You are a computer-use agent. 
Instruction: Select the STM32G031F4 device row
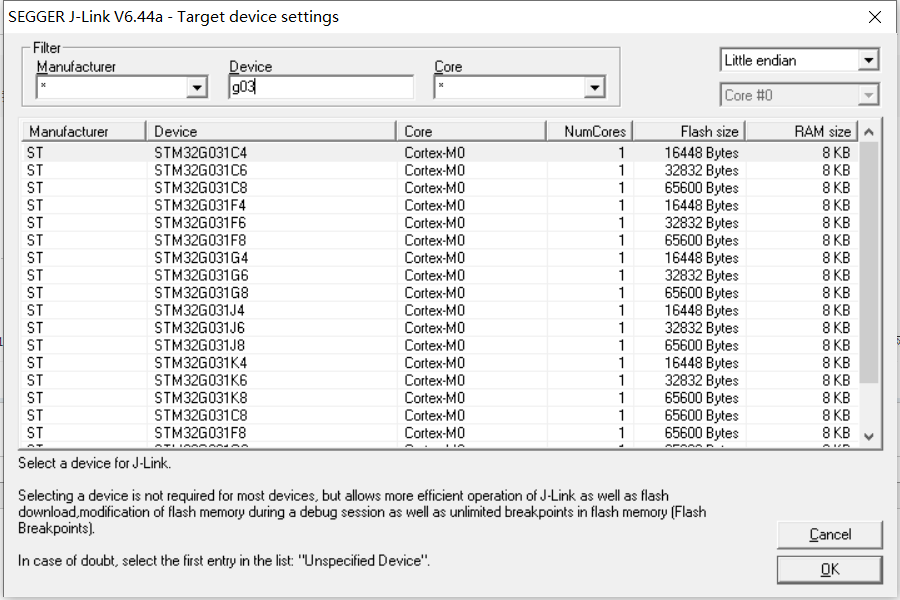[439, 206]
